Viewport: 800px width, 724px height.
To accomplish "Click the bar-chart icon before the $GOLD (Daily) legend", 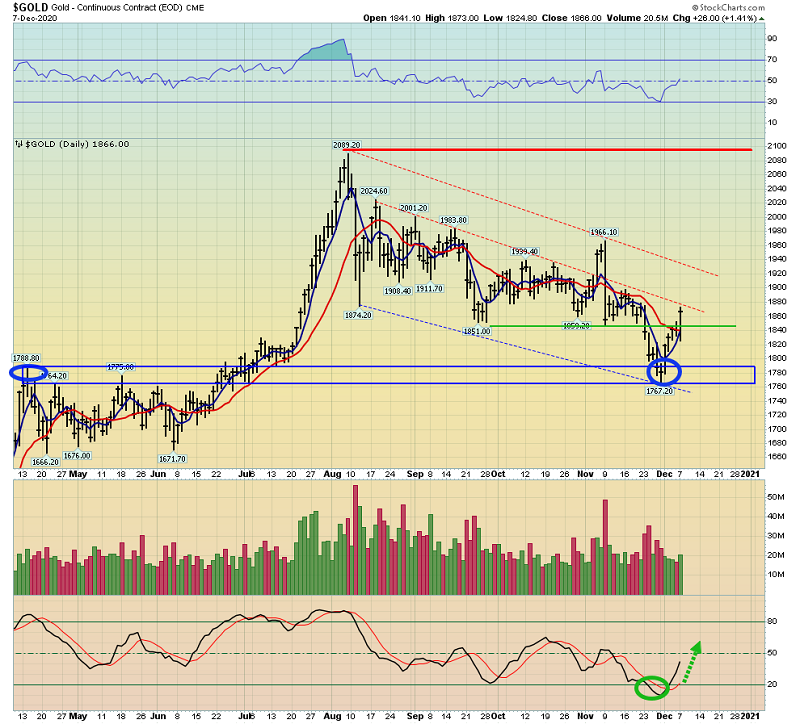I will tap(19, 144).
